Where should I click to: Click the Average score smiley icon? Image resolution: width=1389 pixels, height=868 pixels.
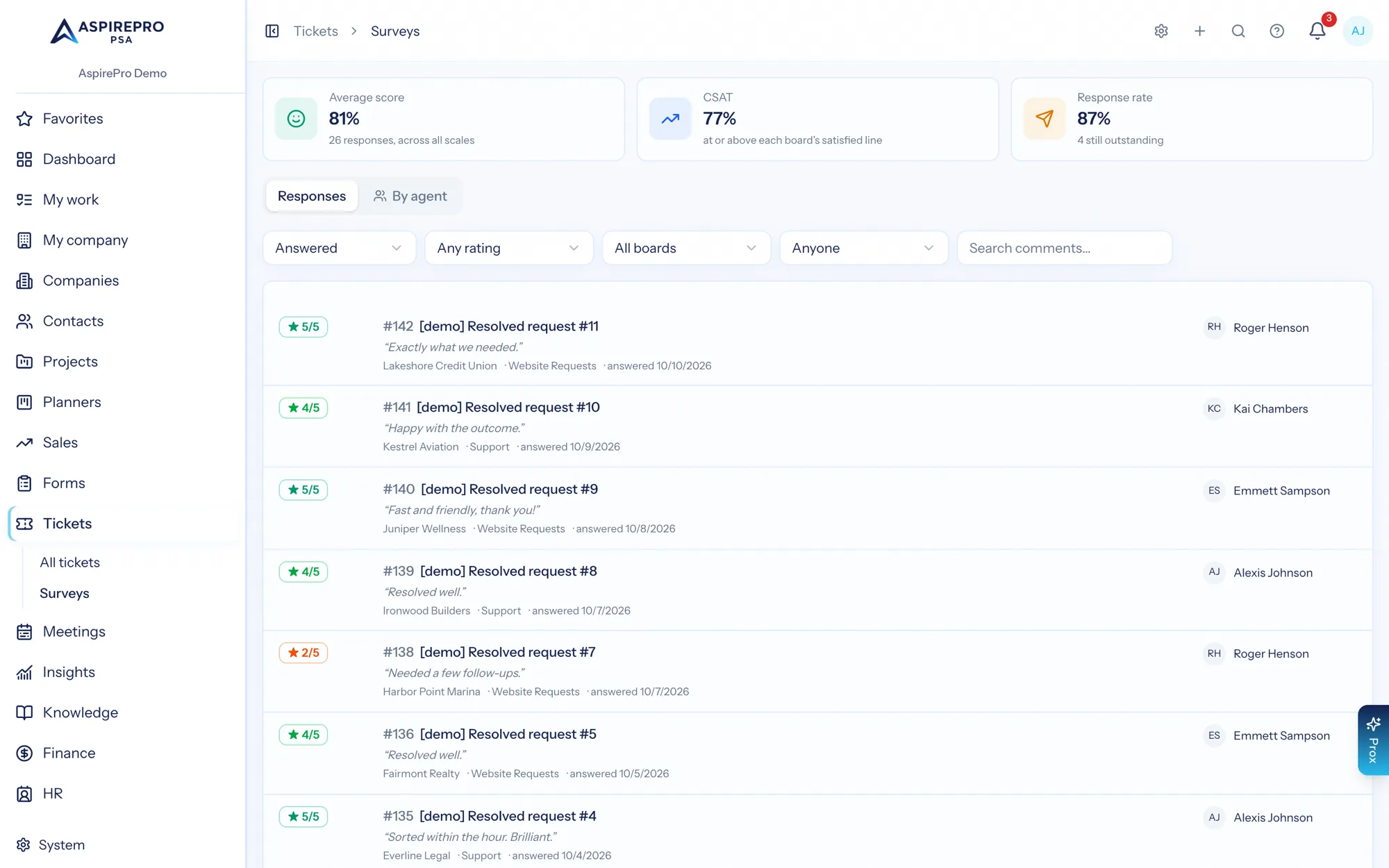point(296,119)
